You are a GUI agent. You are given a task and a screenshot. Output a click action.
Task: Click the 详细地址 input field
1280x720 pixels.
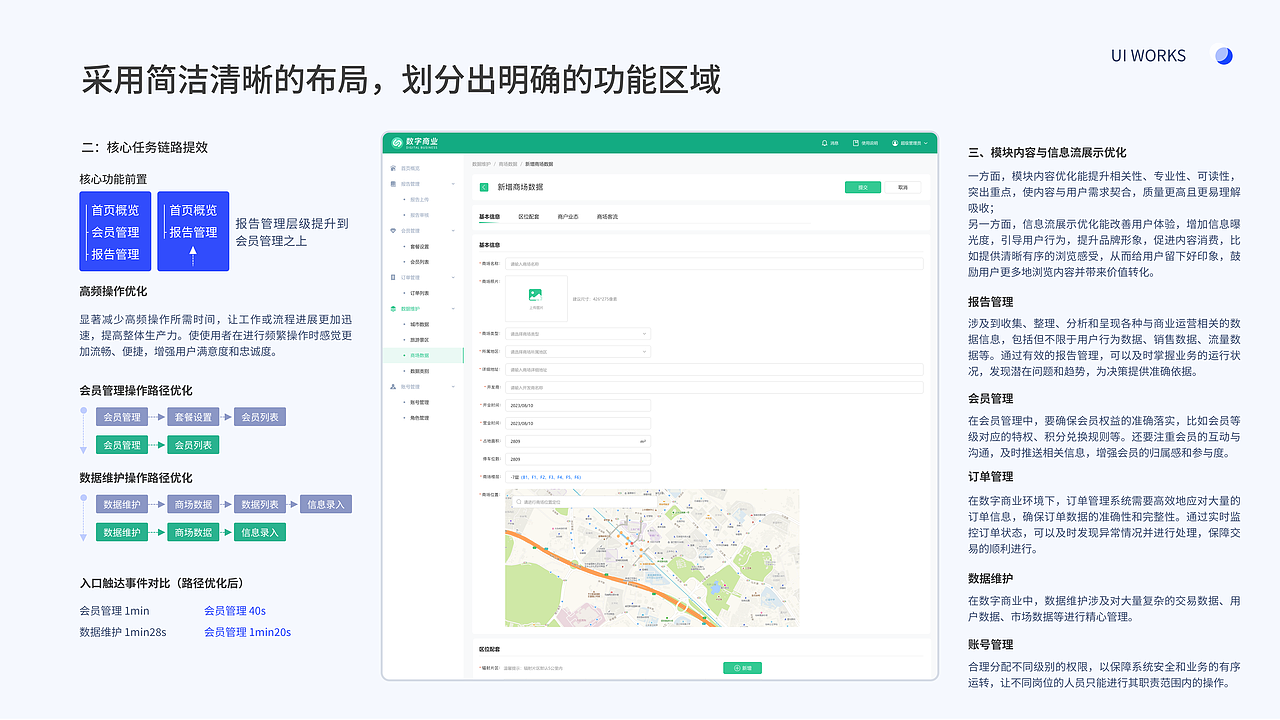point(714,370)
